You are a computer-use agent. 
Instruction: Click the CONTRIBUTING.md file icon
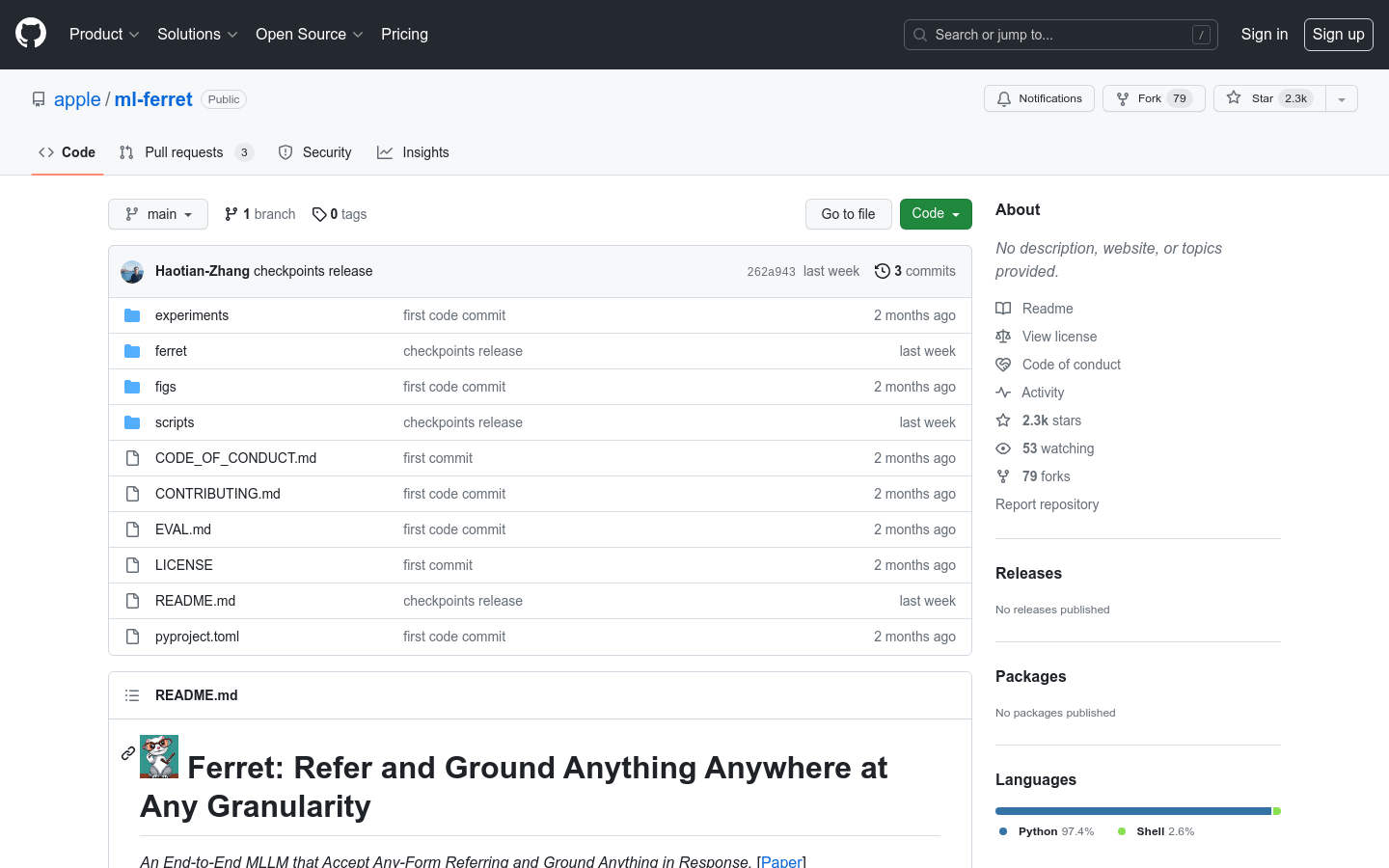pyautogui.click(x=132, y=494)
